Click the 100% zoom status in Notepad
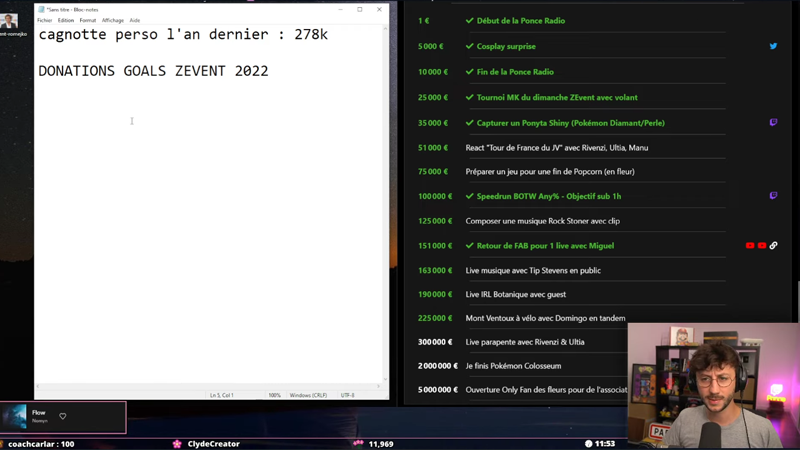The image size is (800, 450). (274, 395)
